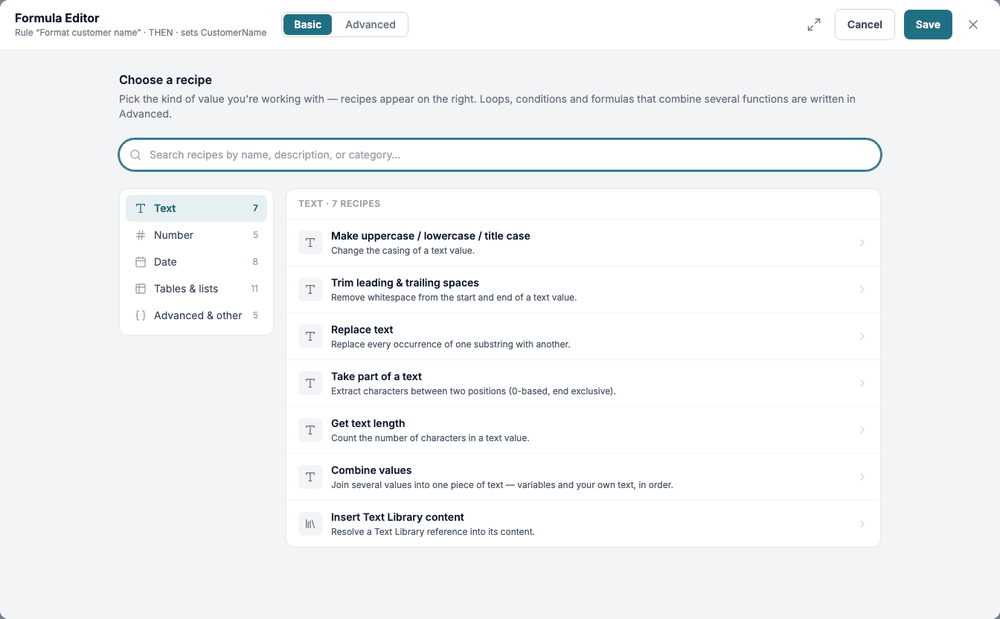1000x619 pixels.
Task: Save the formula
Action: point(927,25)
